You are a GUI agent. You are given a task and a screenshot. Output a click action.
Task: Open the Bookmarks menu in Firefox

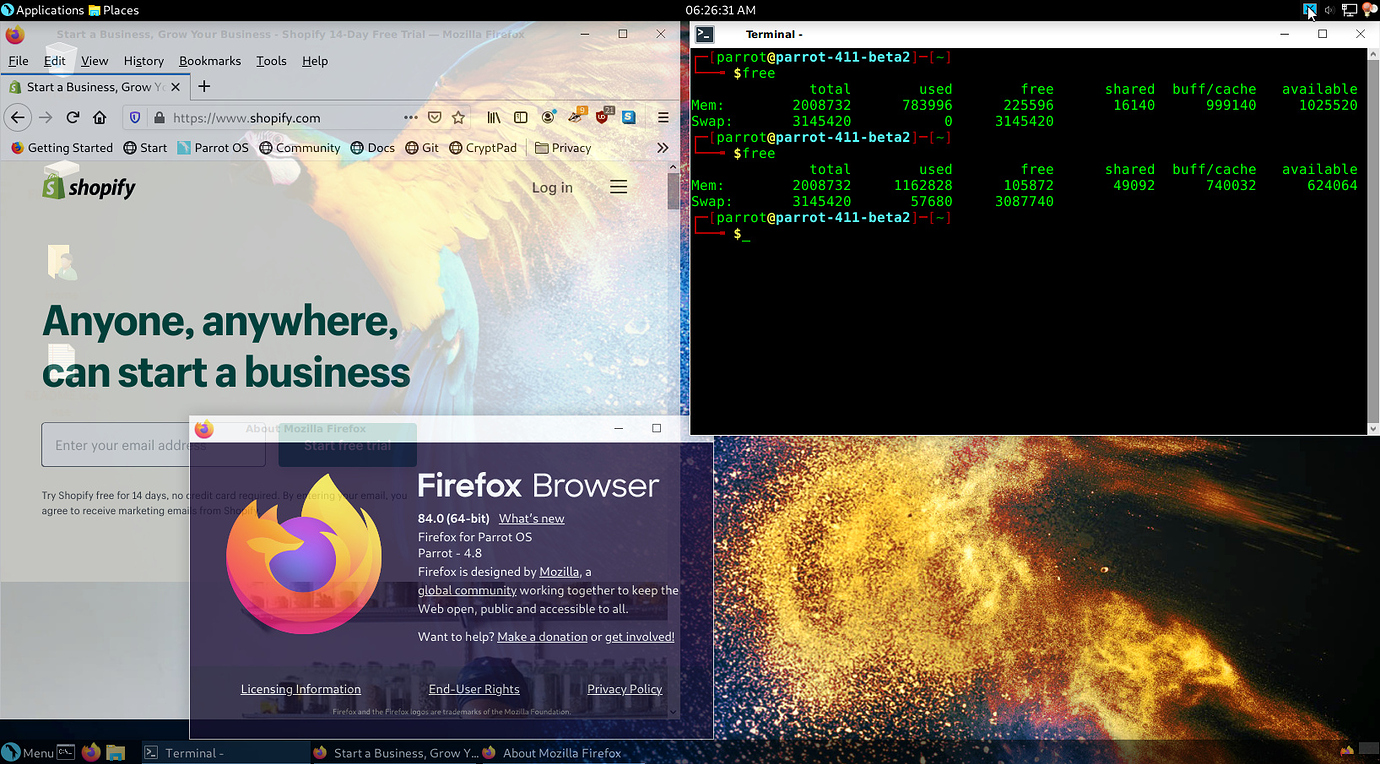(210, 61)
